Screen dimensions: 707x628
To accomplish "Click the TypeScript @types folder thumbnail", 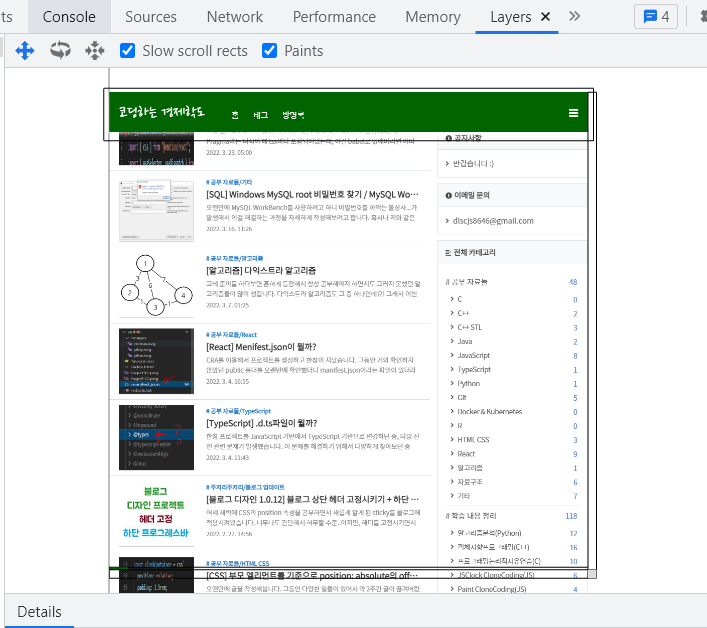I will (x=156, y=437).
